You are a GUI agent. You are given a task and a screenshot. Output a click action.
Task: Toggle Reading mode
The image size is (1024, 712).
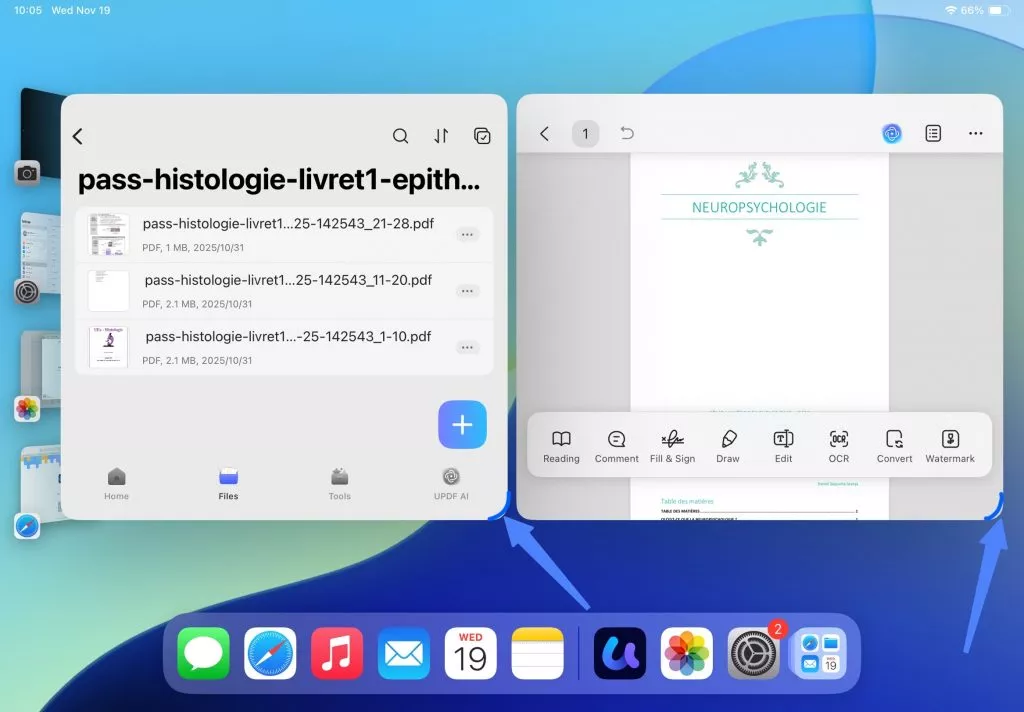[x=560, y=444]
